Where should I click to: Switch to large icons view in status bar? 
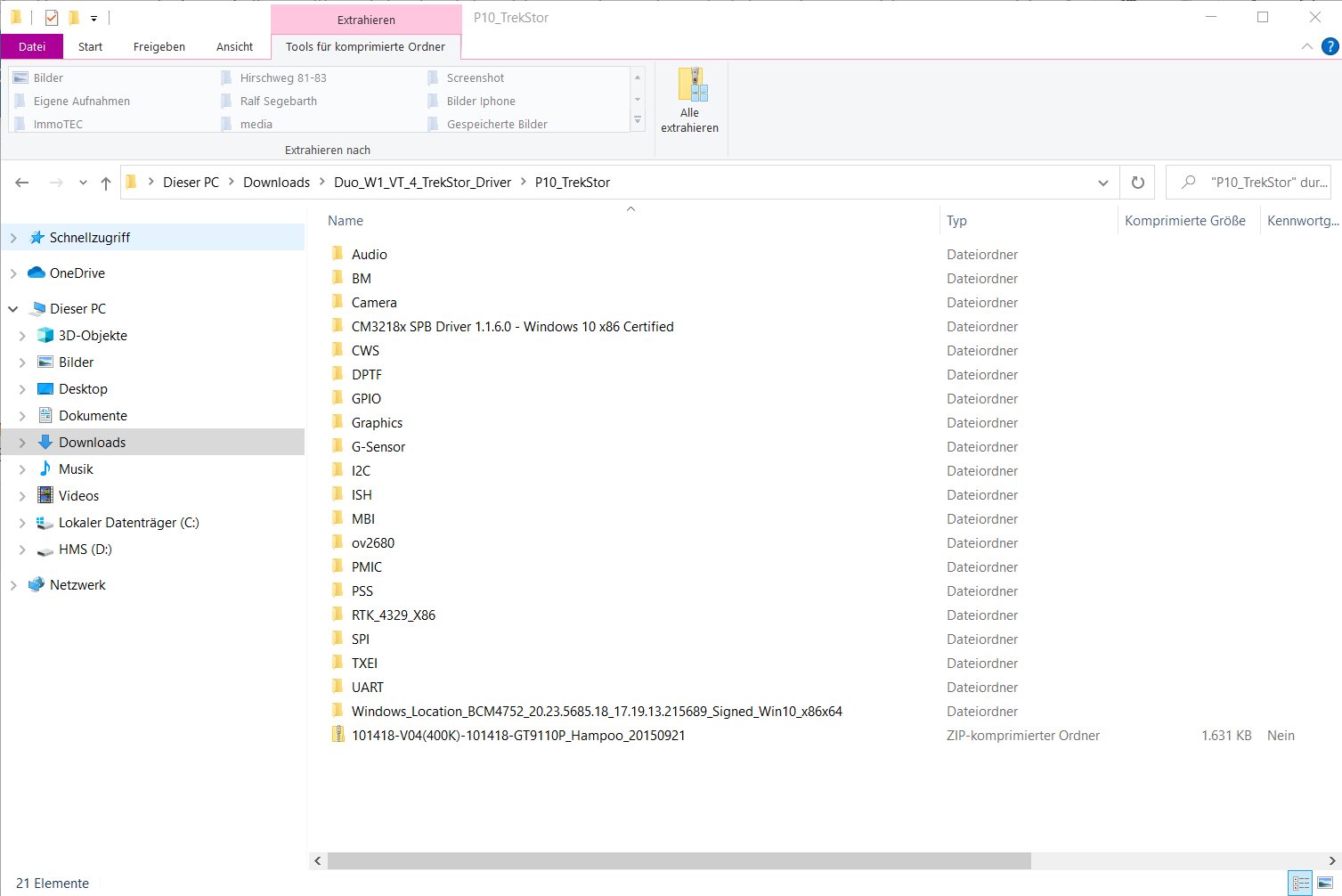[x=1325, y=884]
